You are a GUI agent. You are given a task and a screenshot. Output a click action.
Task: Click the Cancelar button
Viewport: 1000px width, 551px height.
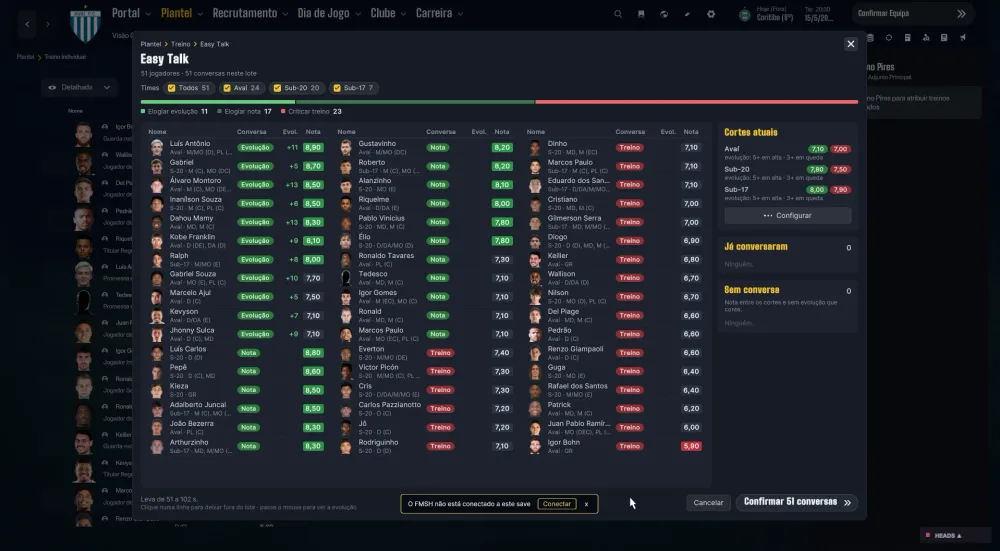tap(708, 503)
